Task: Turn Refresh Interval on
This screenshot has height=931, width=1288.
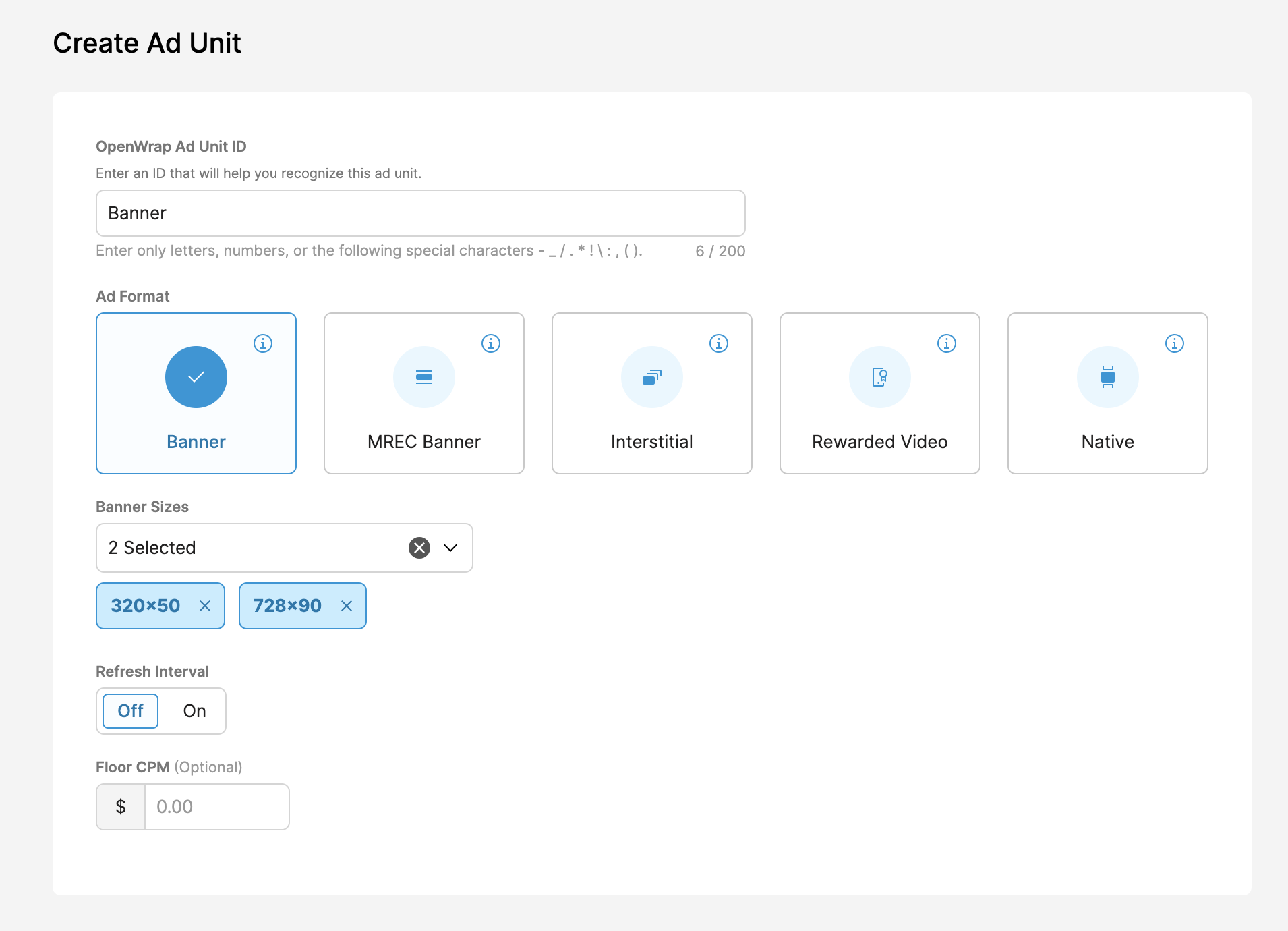Action: pyautogui.click(x=194, y=710)
